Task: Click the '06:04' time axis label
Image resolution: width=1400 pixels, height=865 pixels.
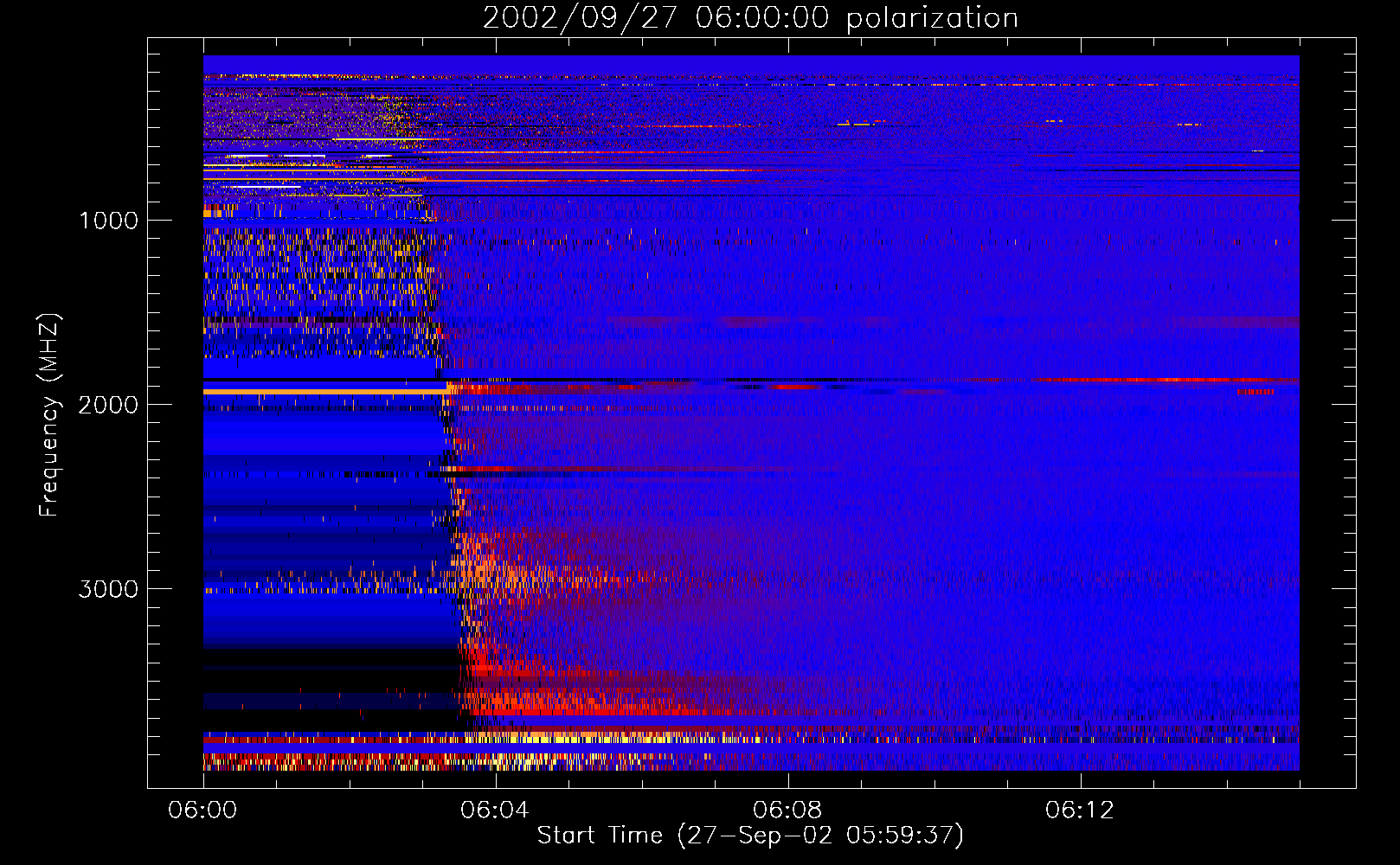Action: click(x=495, y=811)
